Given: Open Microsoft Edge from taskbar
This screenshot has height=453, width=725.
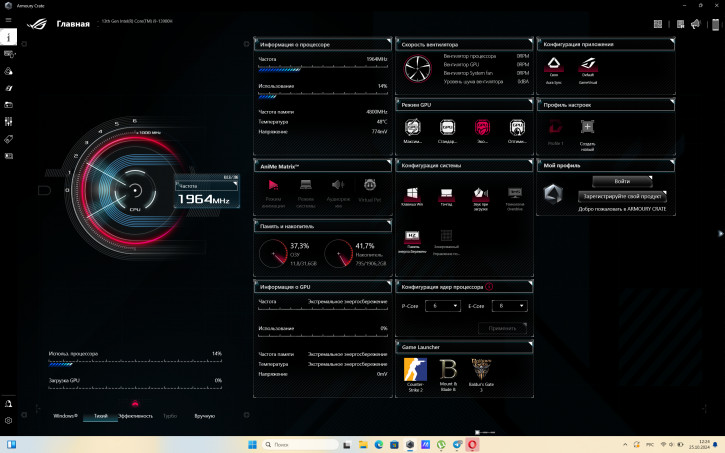Looking at the screenshot, I should coord(379,445).
